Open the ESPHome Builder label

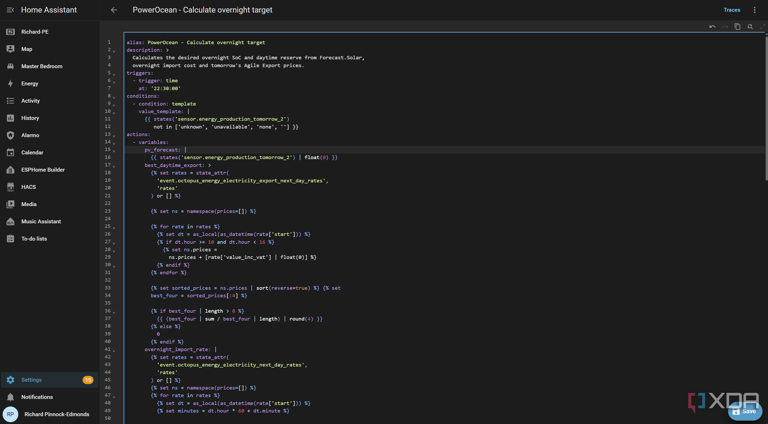pos(43,170)
